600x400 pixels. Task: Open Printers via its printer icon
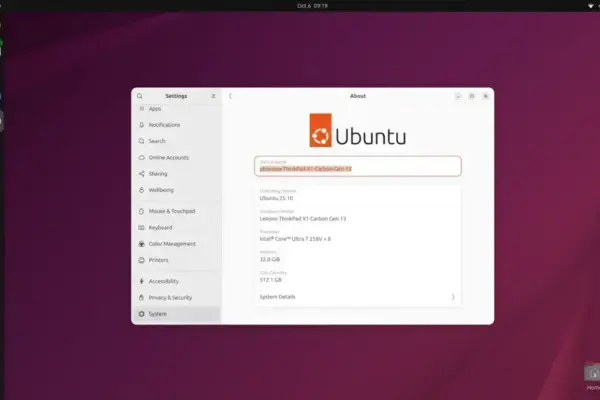pyautogui.click(x=142, y=260)
